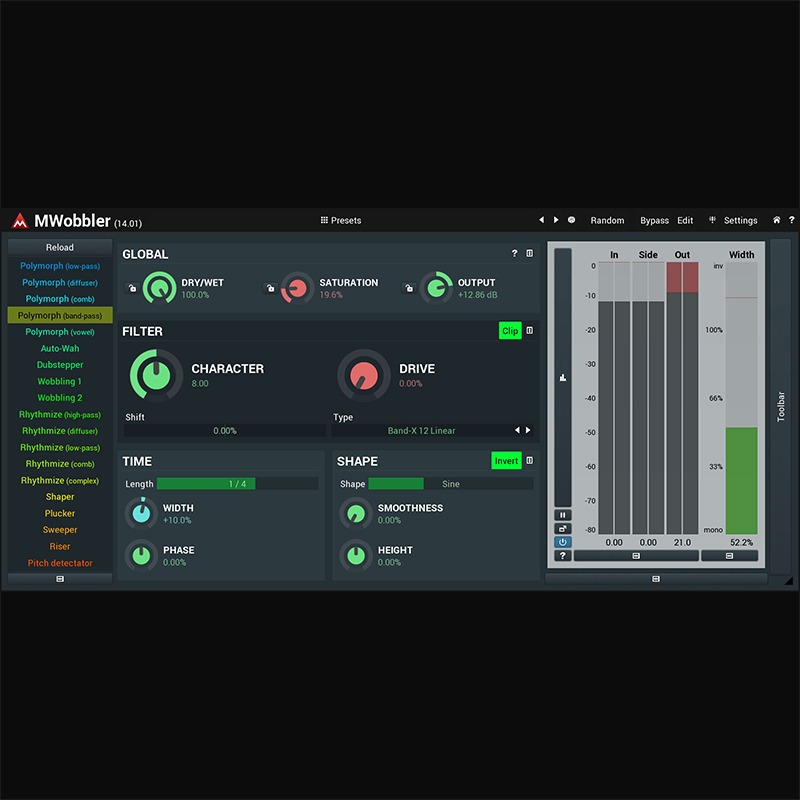Toggle the Output lock icon
Screen dimensions: 800x800
408,288
